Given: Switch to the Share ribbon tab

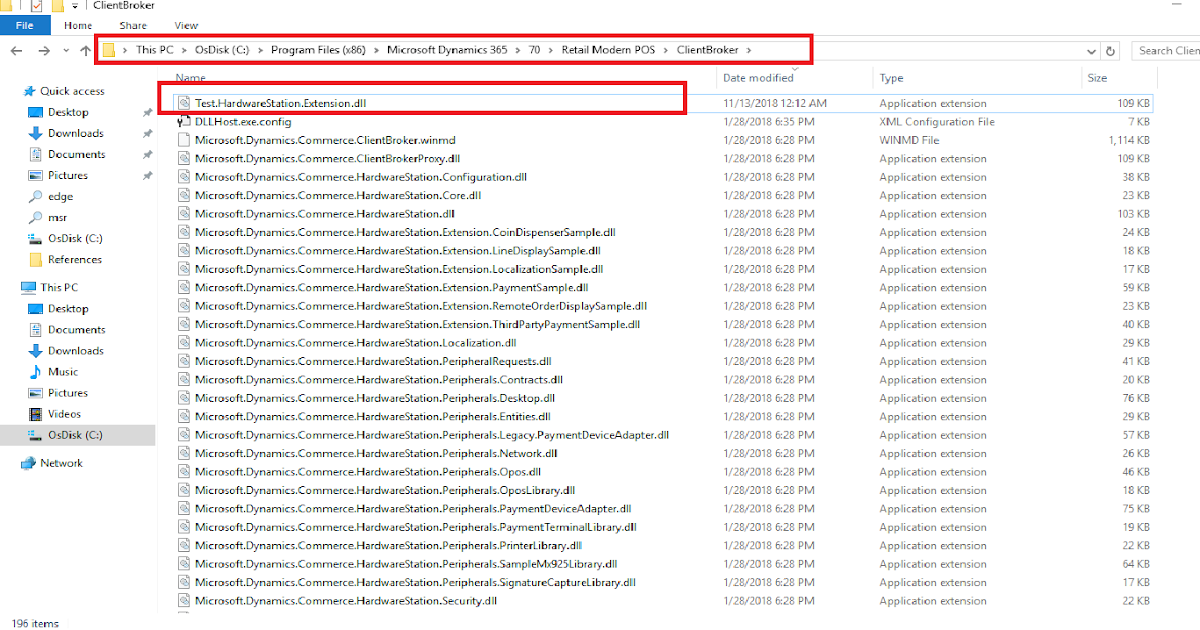Looking at the screenshot, I should pos(133,25).
